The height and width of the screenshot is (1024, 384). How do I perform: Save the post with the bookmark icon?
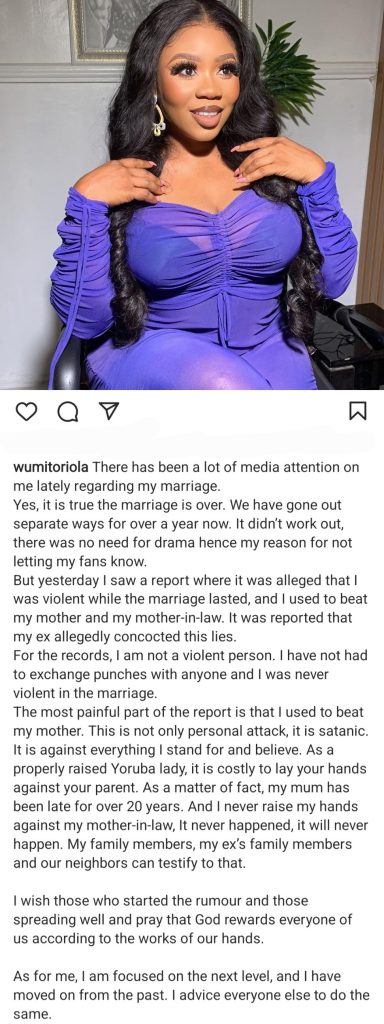[359, 411]
